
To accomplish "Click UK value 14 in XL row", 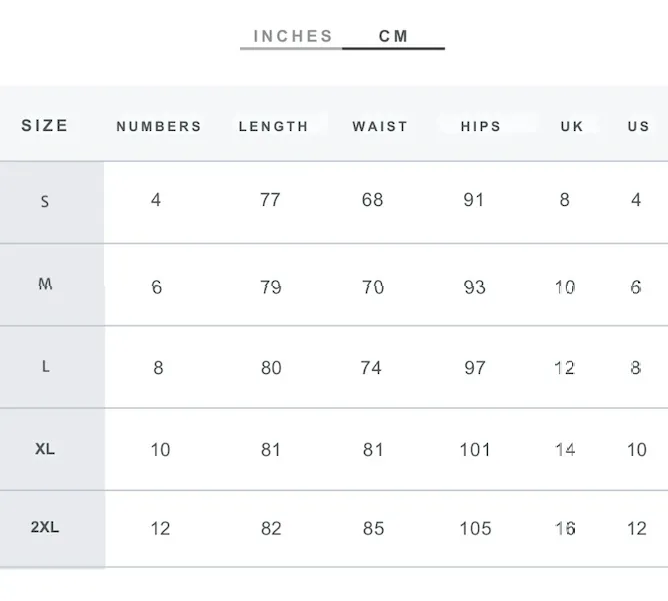I will tap(565, 450).
